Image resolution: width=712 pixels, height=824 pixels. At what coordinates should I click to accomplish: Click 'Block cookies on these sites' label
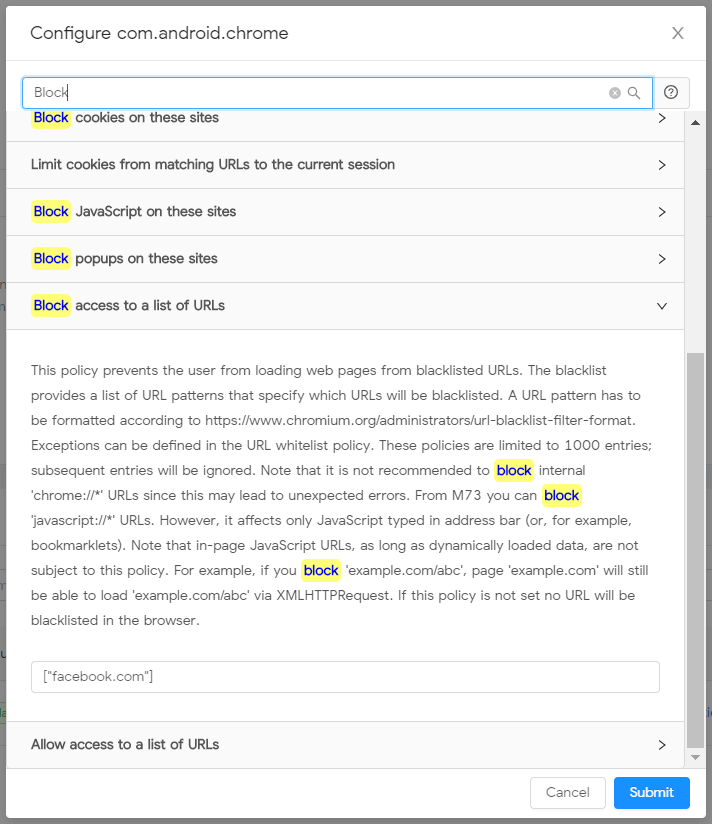click(x=125, y=117)
